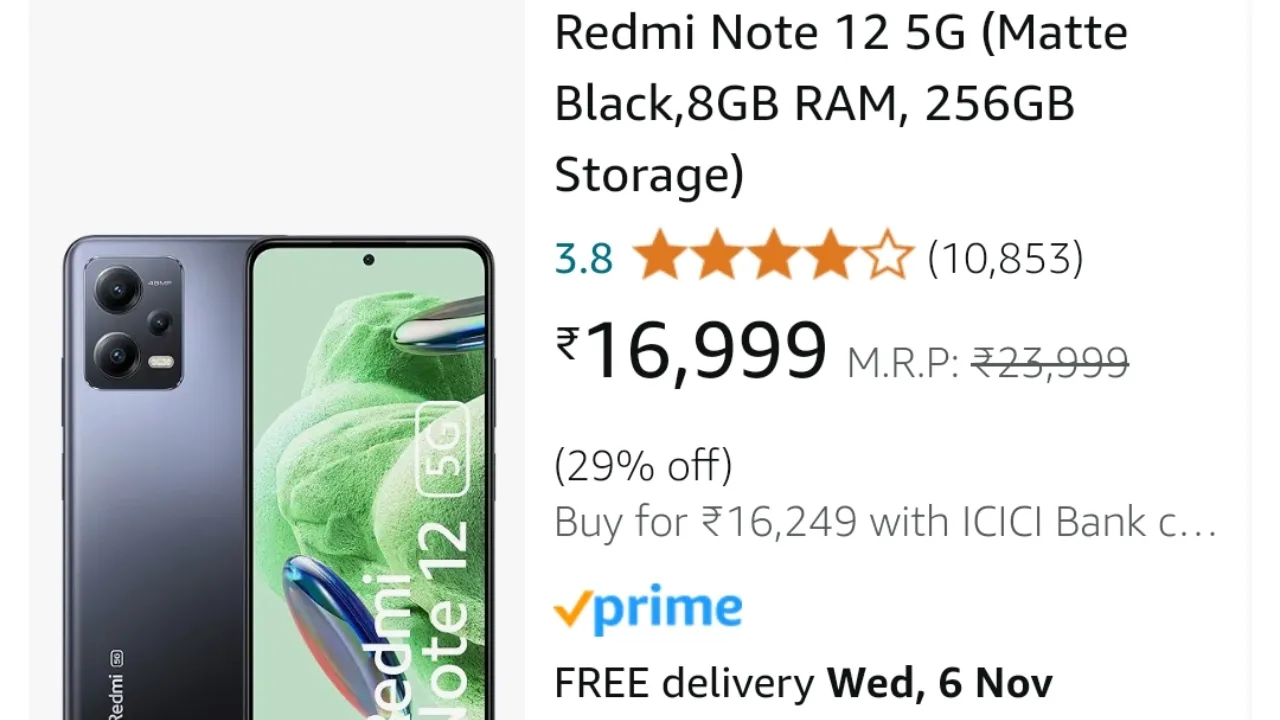Click the M.R.P: label
The height and width of the screenshot is (720, 1280).
point(903,363)
